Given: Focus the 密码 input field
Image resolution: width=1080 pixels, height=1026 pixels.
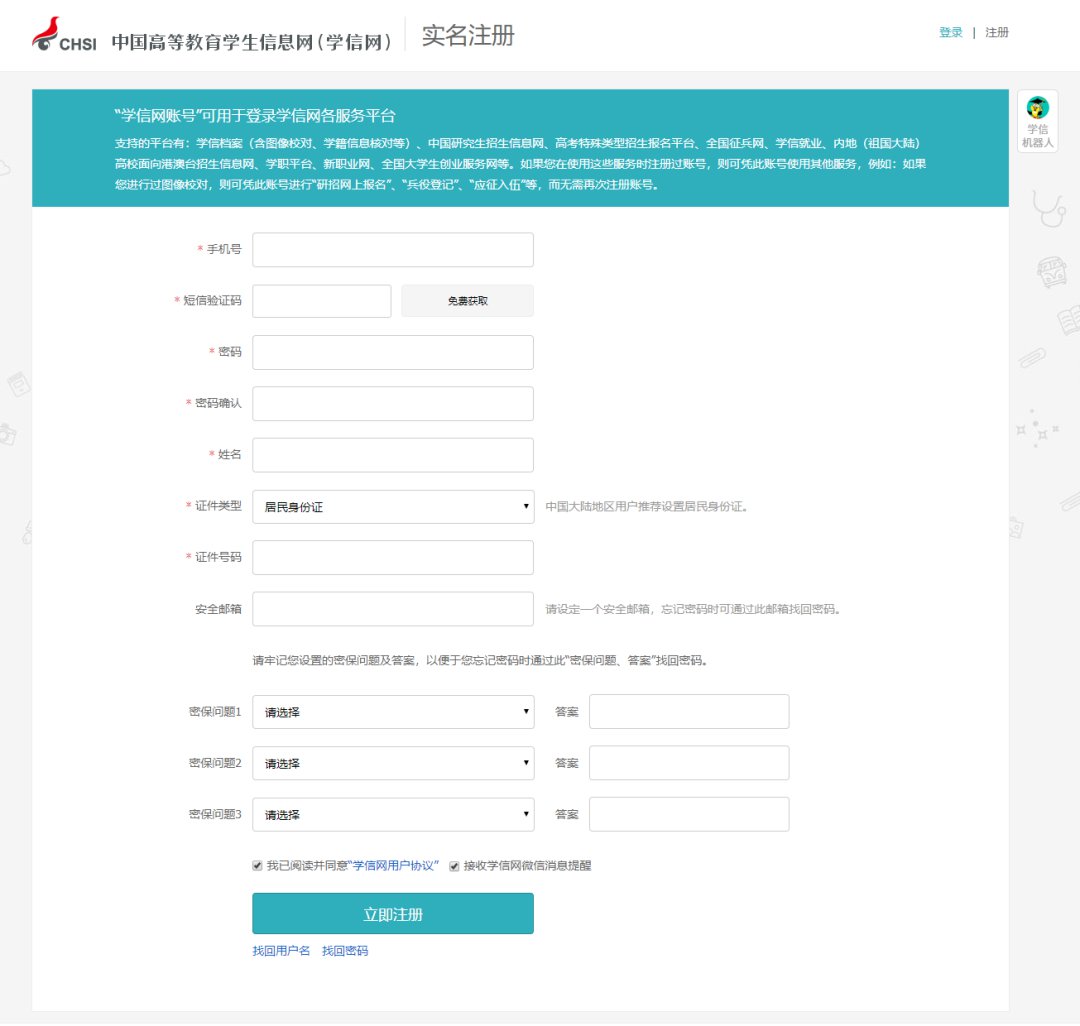Looking at the screenshot, I should (x=393, y=353).
